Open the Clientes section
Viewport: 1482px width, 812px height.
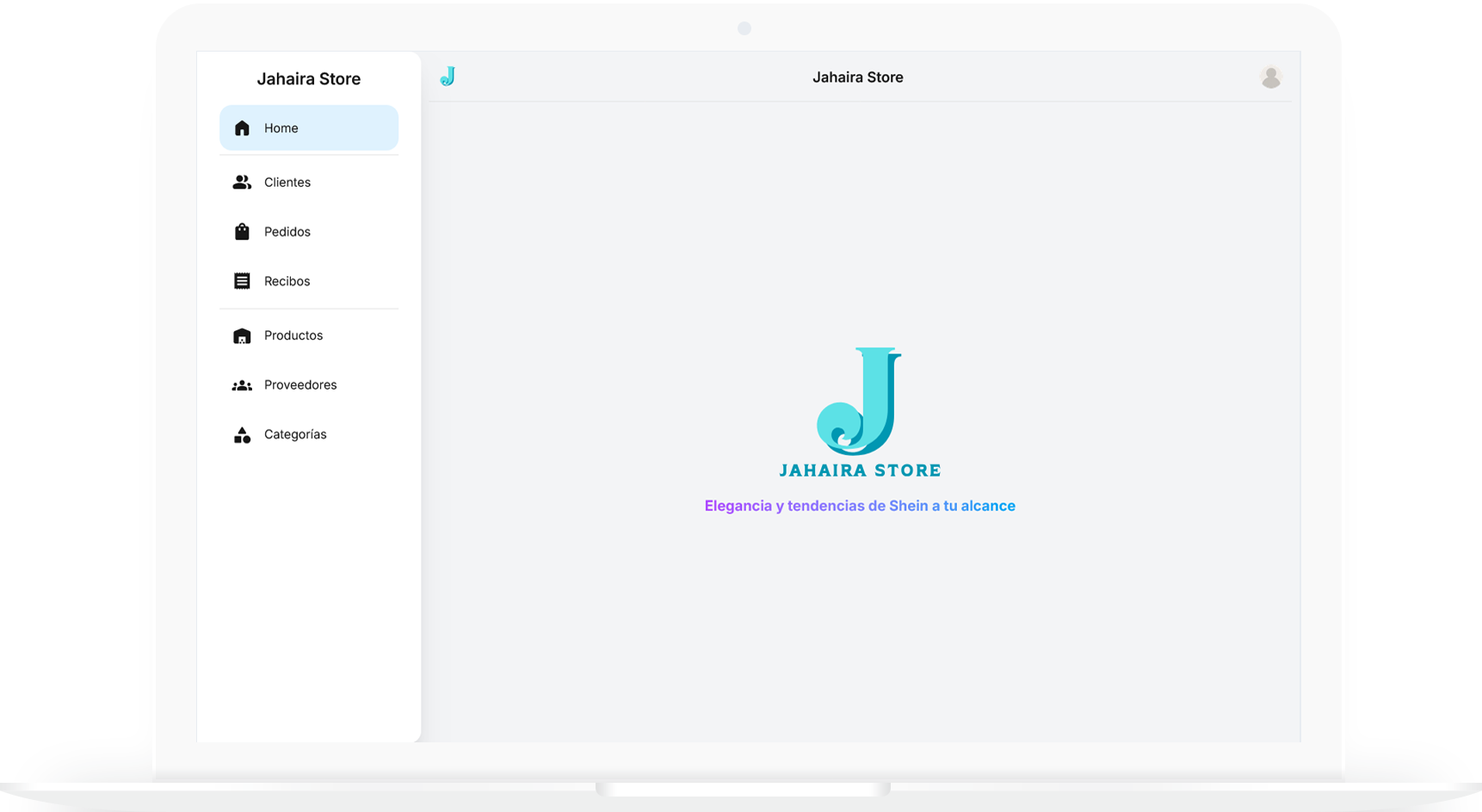click(x=309, y=182)
